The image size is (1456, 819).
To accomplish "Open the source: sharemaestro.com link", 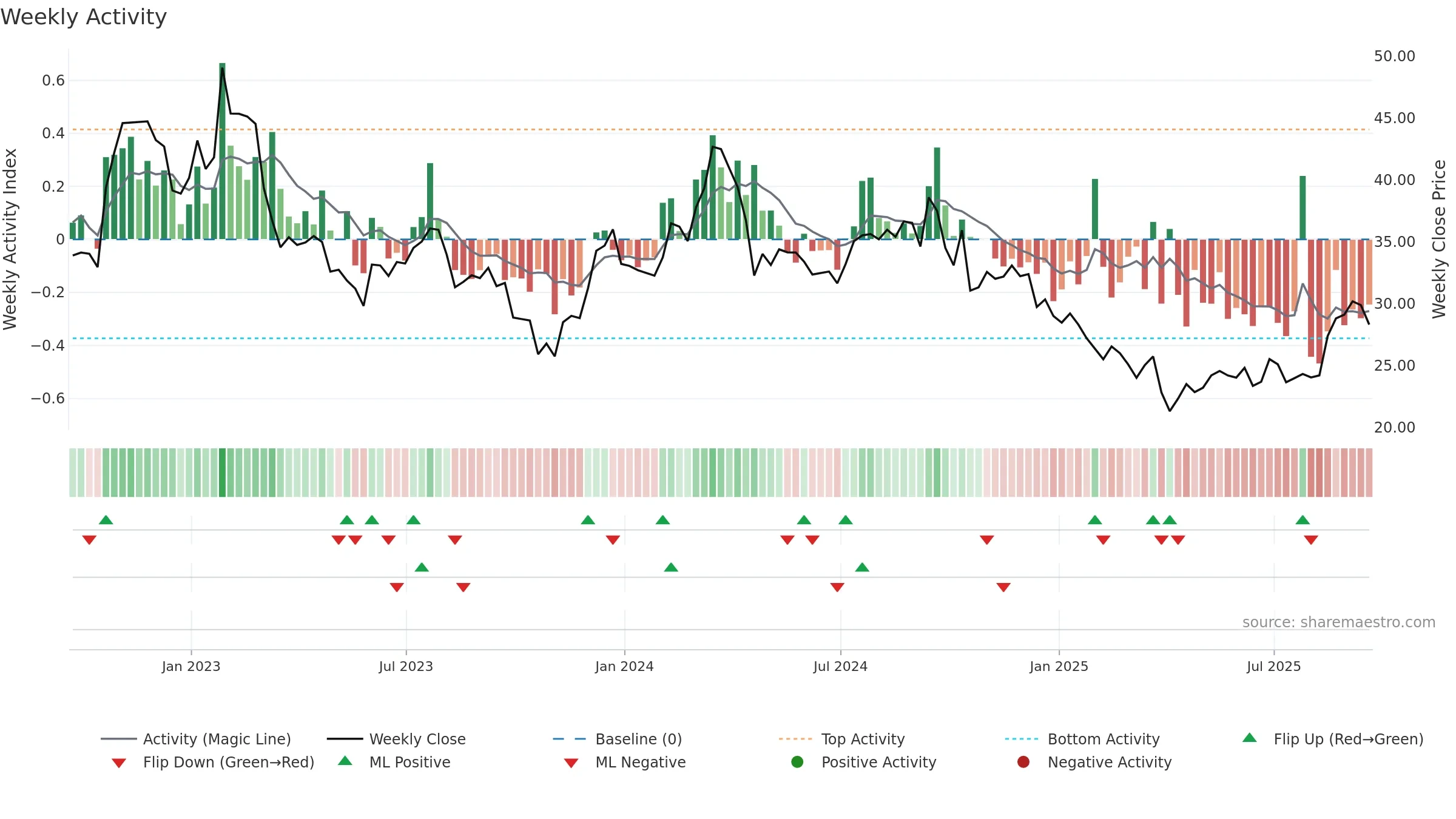I will (x=1339, y=622).
